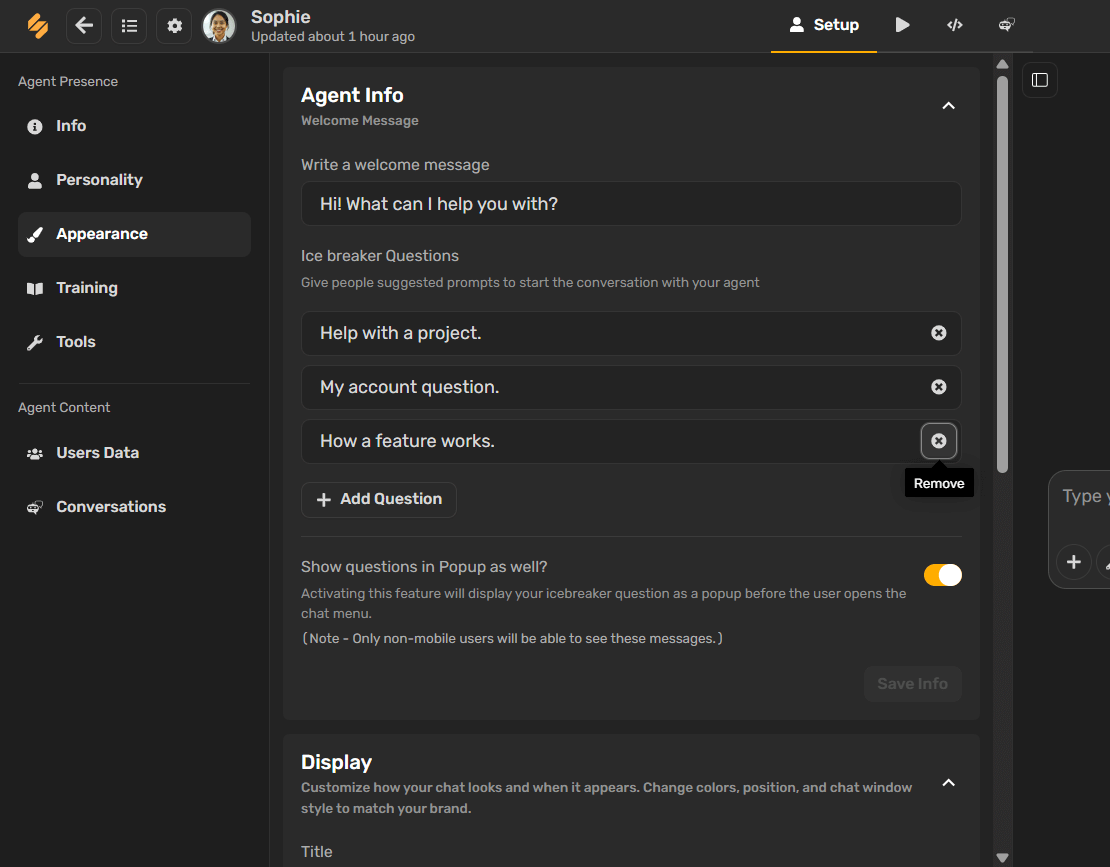Toggle the side panel layout icon
1110x867 pixels.
(x=1040, y=80)
